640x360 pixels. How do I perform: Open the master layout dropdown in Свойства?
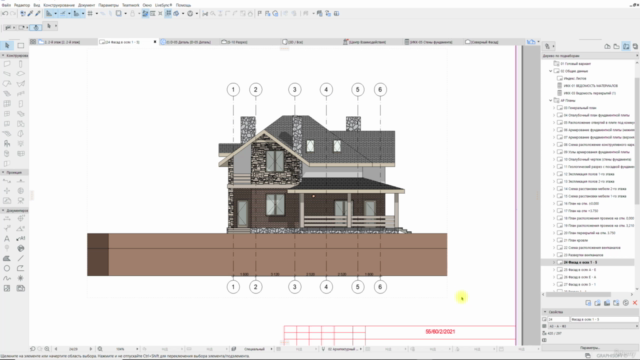click(593, 326)
